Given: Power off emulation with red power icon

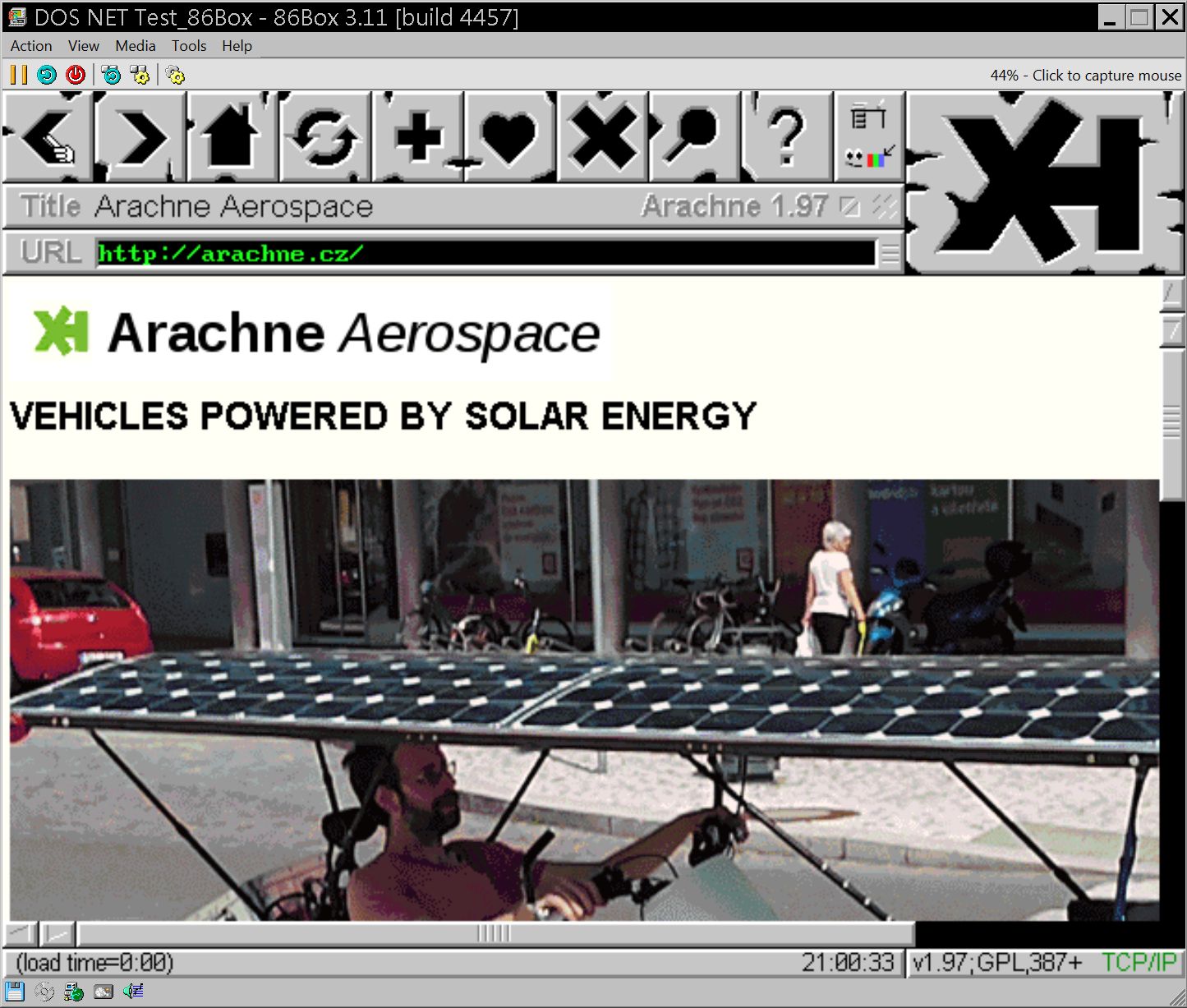Looking at the screenshot, I should 76,75.
